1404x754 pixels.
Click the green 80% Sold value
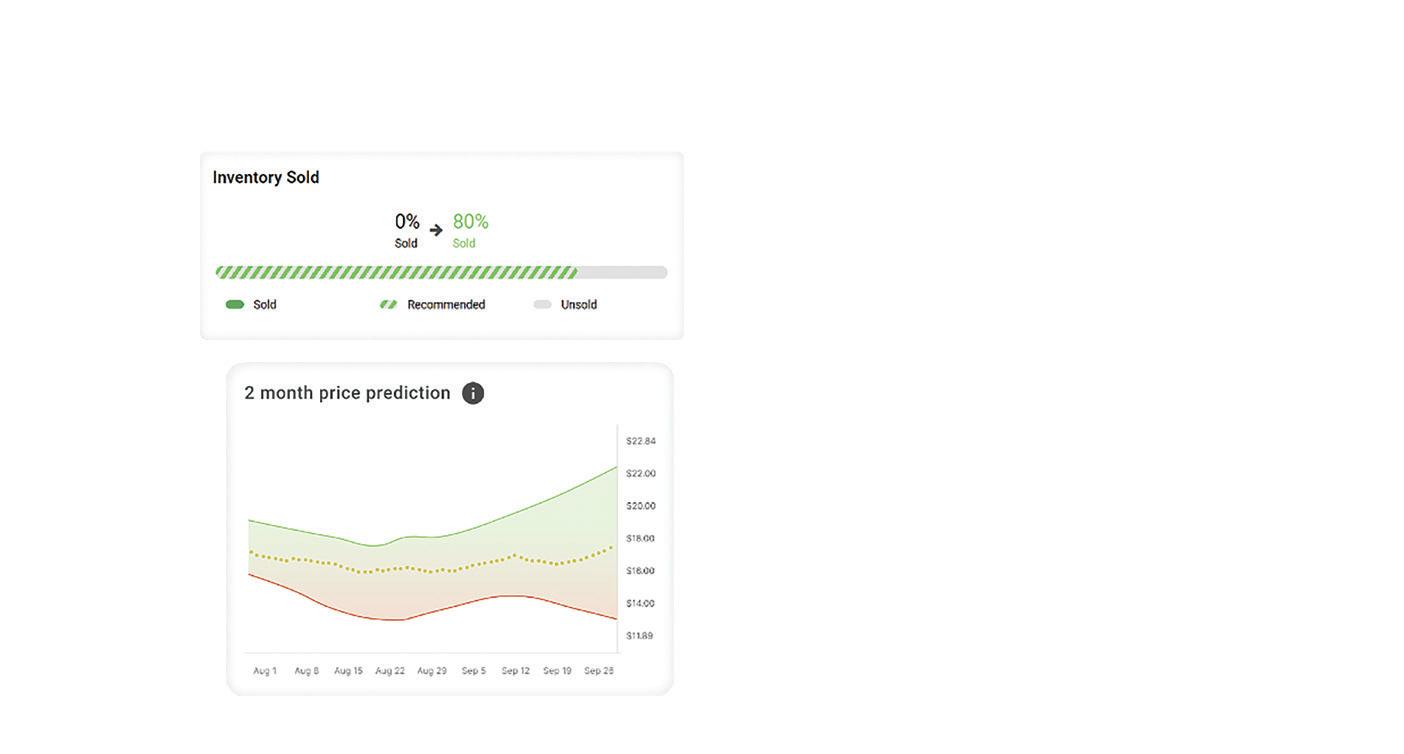point(470,222)
